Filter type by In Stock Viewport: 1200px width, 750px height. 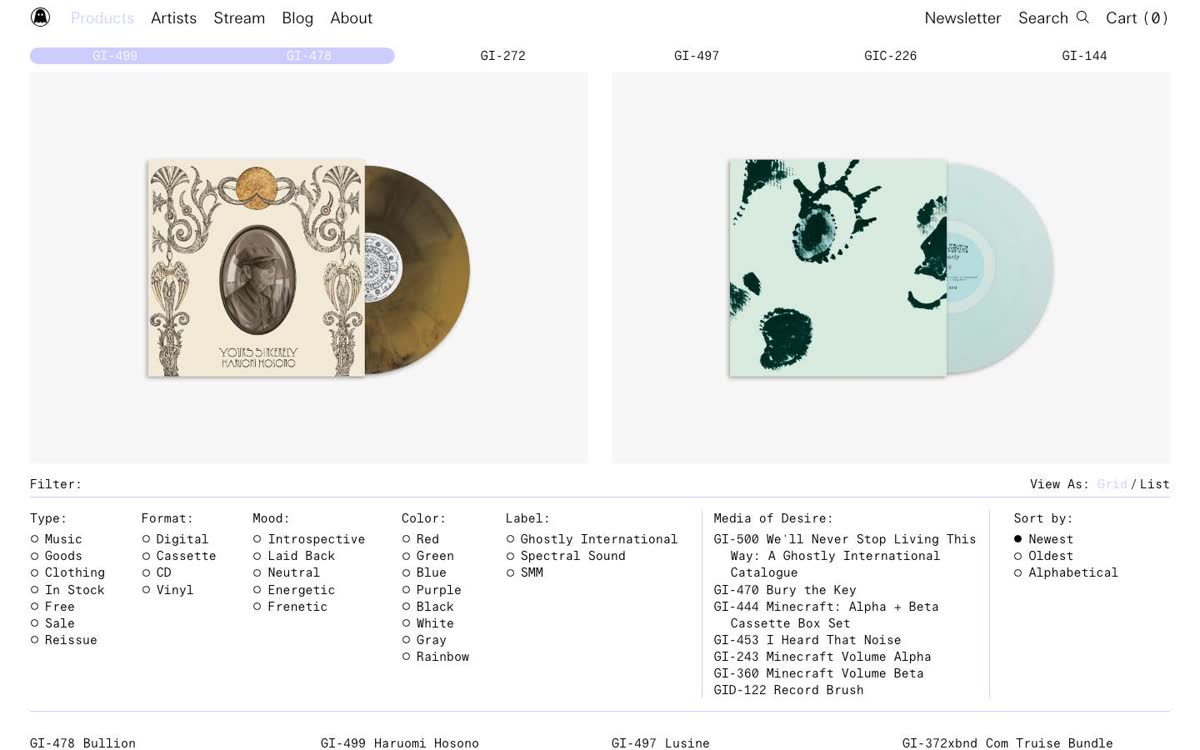67,590
